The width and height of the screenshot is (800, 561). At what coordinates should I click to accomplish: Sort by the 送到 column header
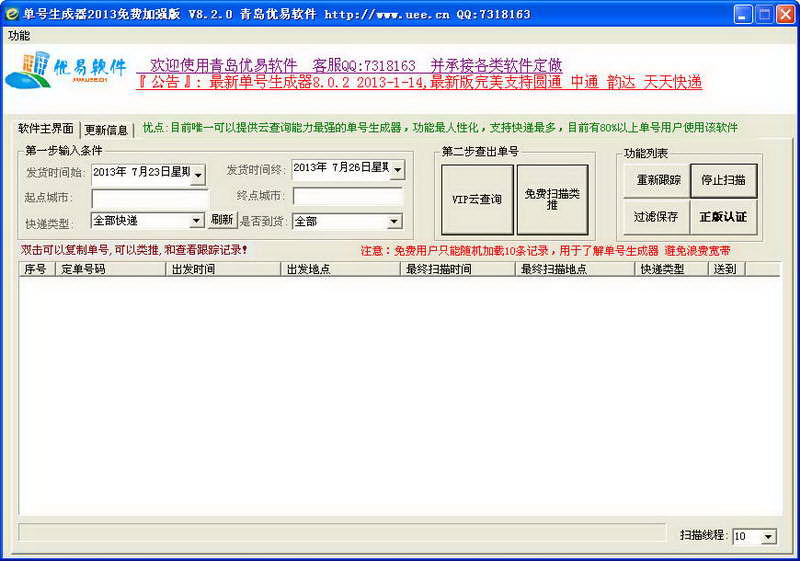[x=728, y=269]
